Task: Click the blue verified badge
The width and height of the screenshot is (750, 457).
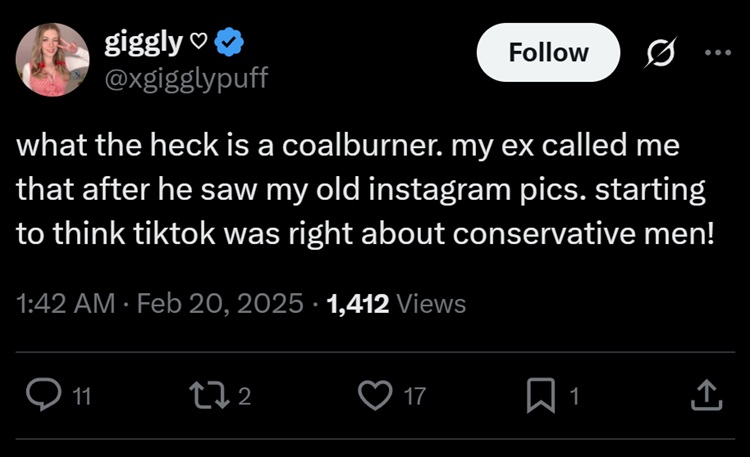Action: 229,44
